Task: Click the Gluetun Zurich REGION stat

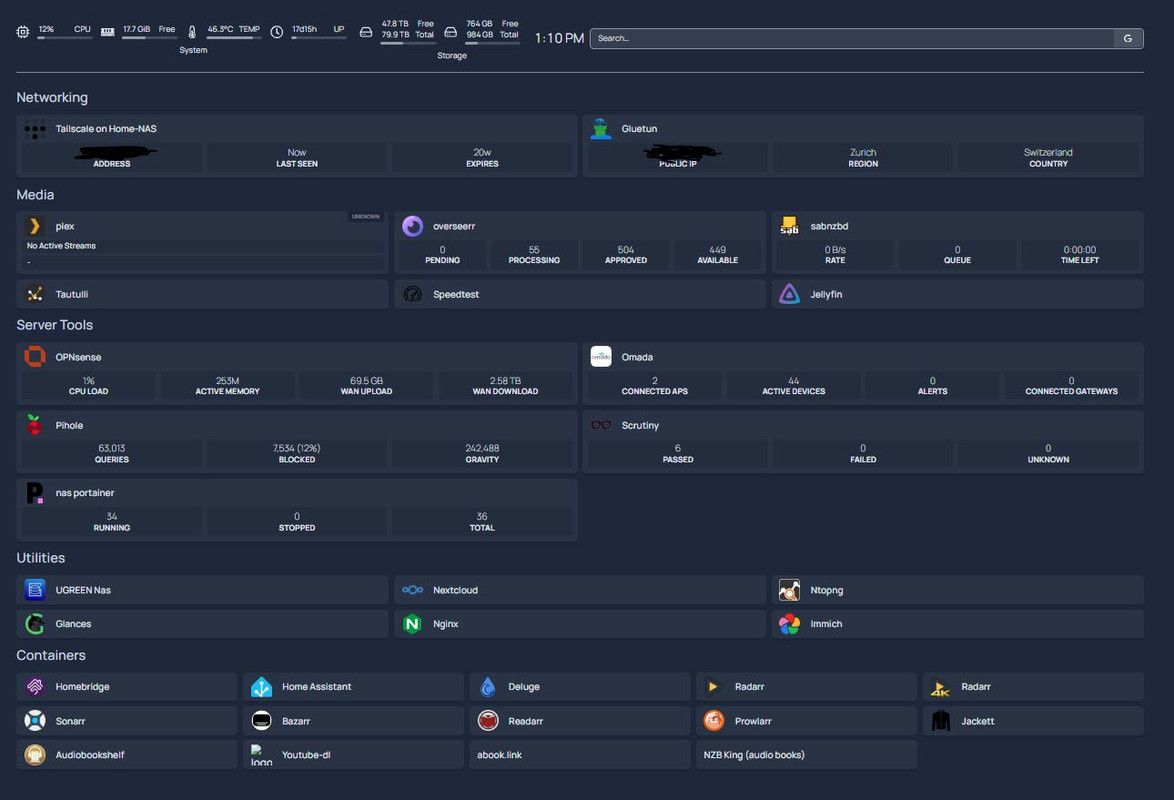Action: tap(863, 157)
